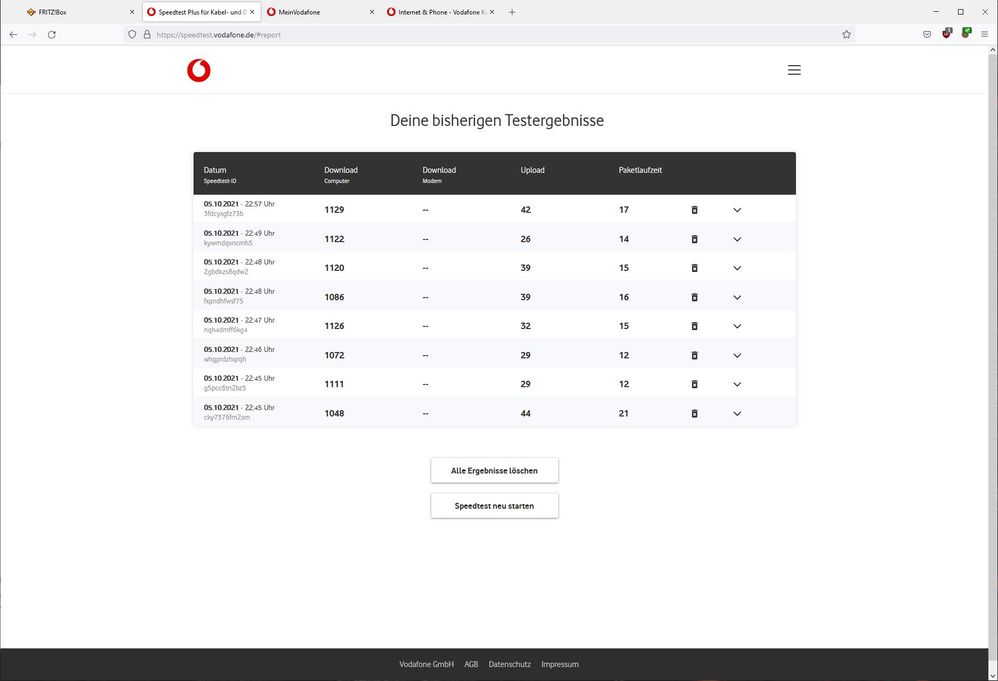Click the heading Deine bisherigen Testergebnisse
The width and height of the screenshot is (998, 681).
tap(497, 120)
